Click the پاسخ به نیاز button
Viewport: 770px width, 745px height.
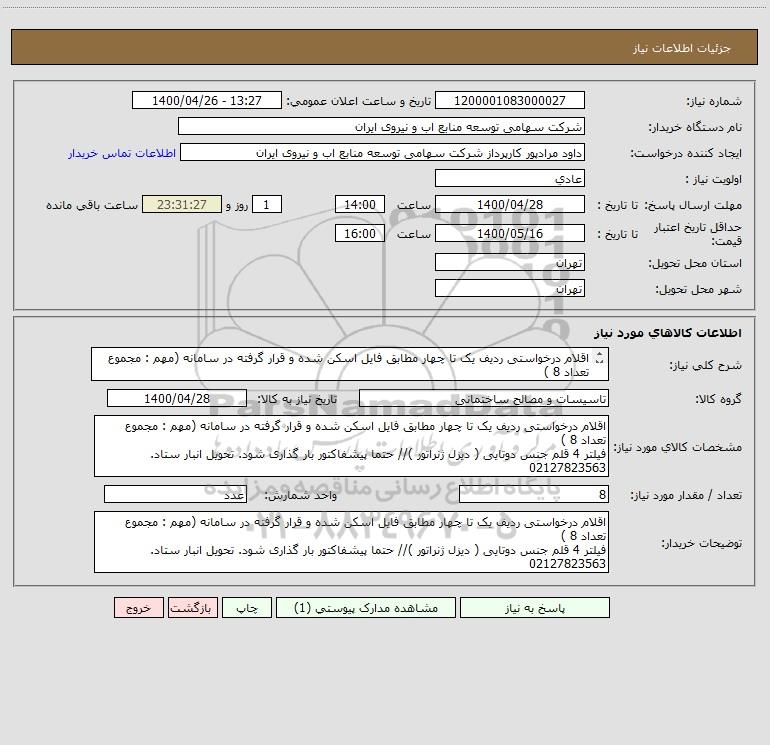[535, 607]
